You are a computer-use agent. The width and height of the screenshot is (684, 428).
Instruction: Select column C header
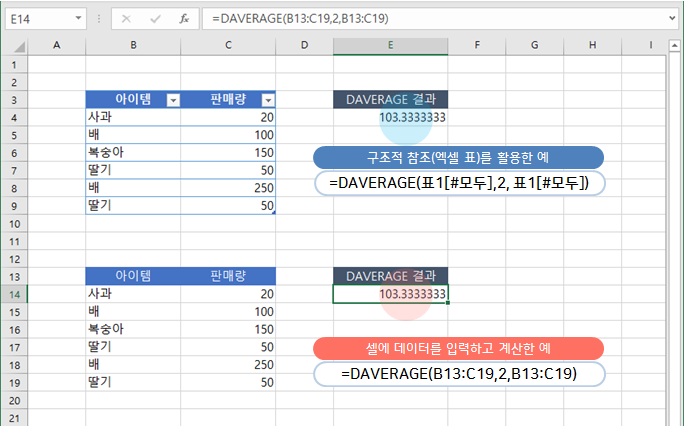coord(228,45)
